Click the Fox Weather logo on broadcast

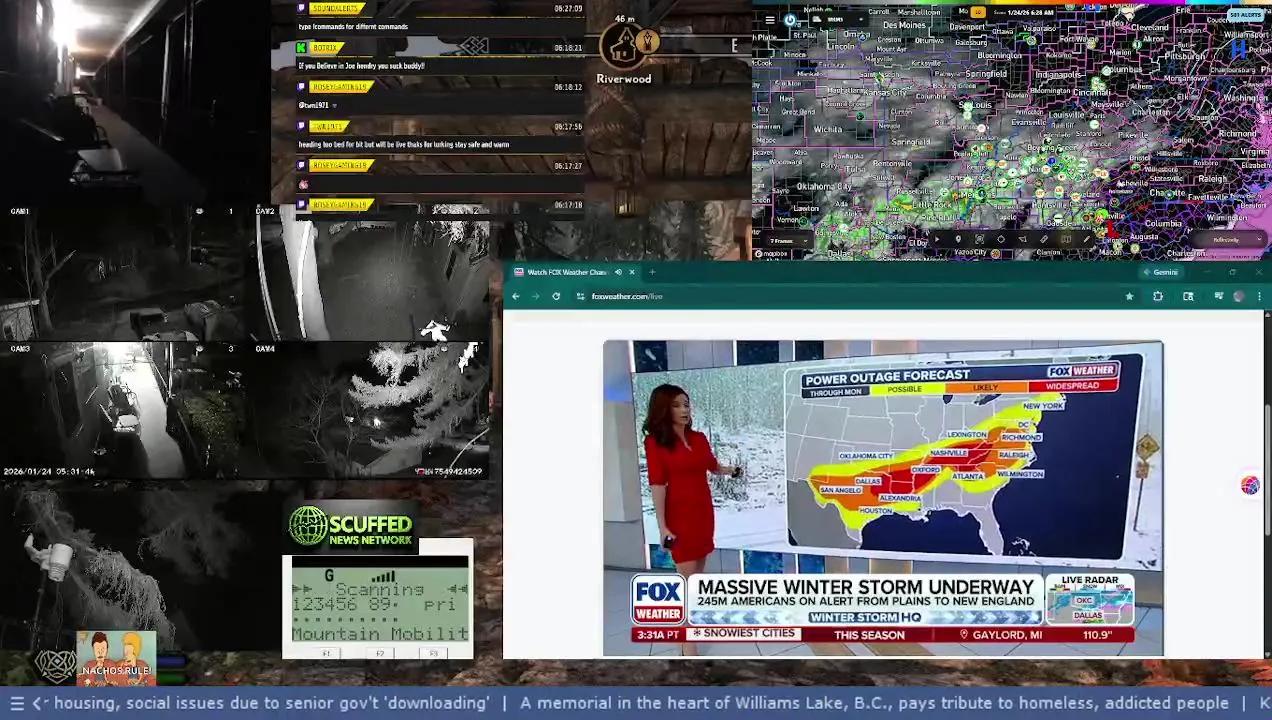[x=658, y=600]
